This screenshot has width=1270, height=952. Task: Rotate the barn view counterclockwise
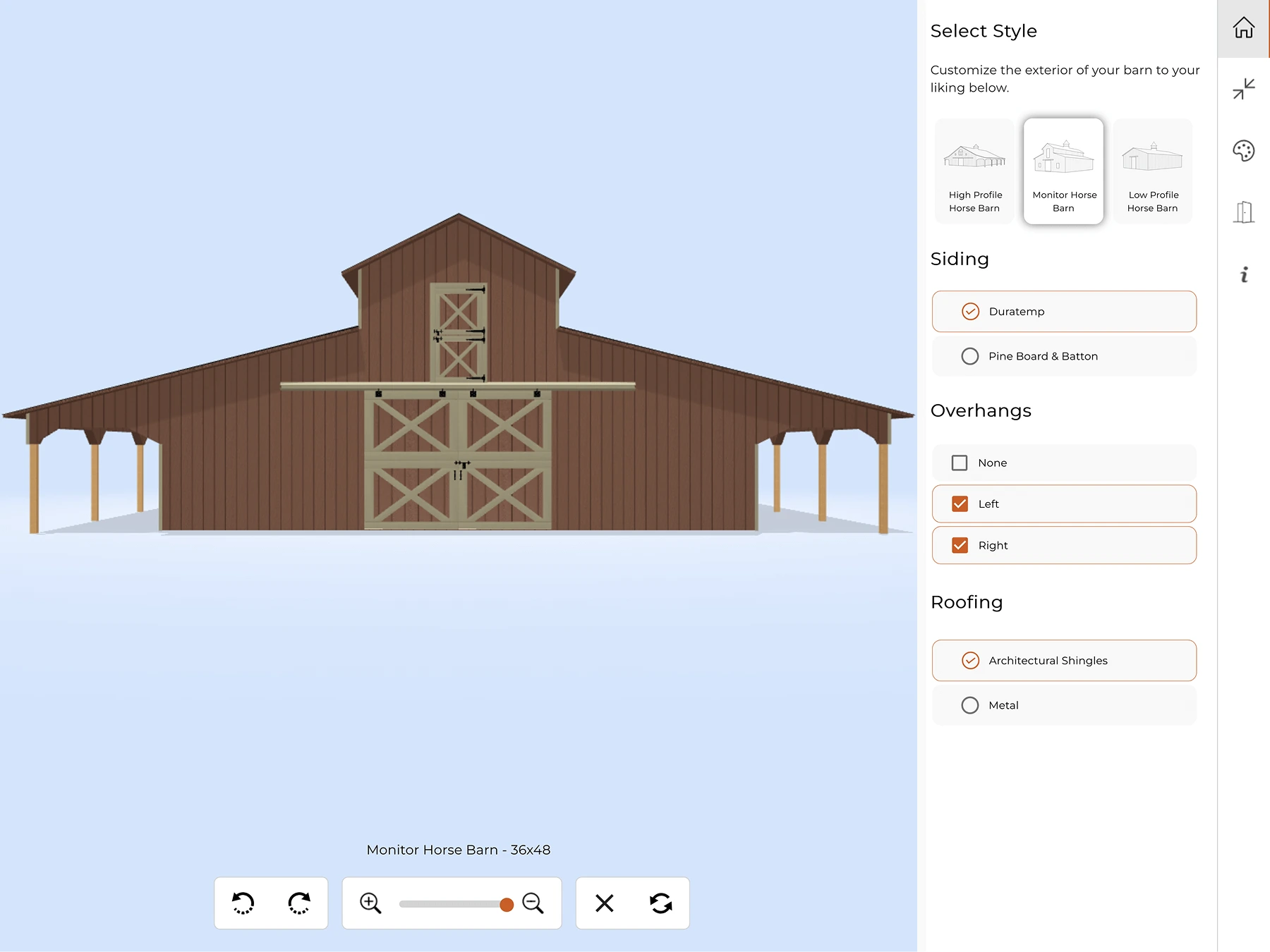pos(243,903)
